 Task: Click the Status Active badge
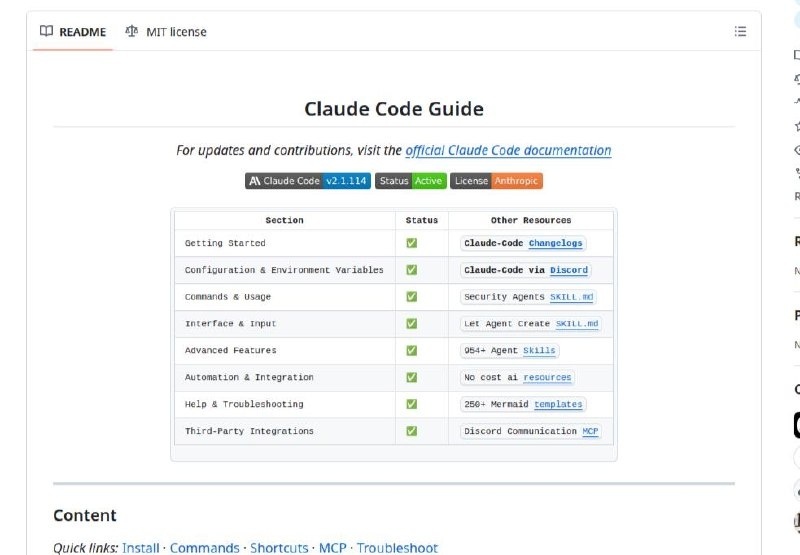tap(411, 181)
